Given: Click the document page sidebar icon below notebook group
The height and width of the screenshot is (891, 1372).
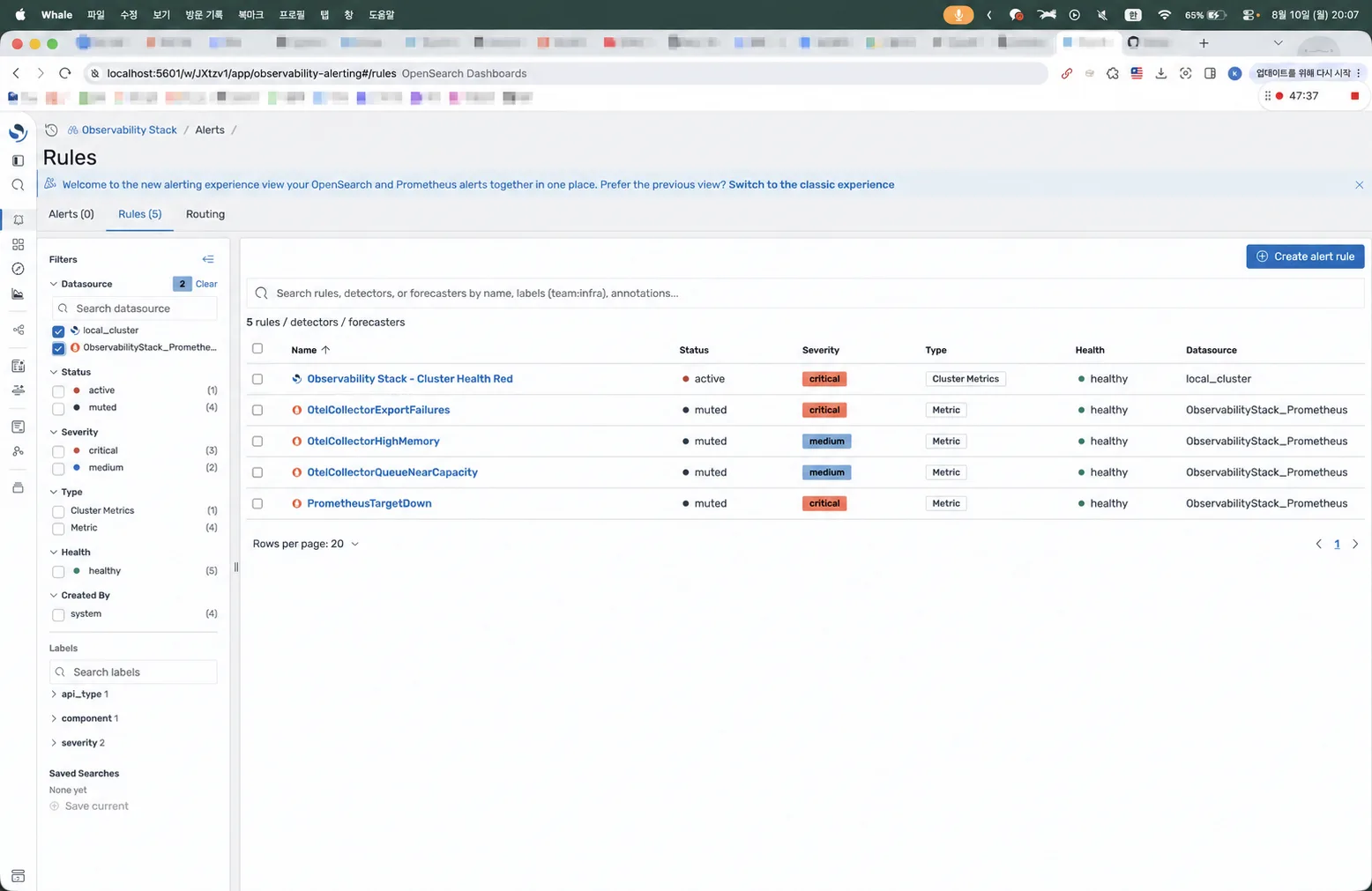Looking at the screenshot, I should click(18, 427).
